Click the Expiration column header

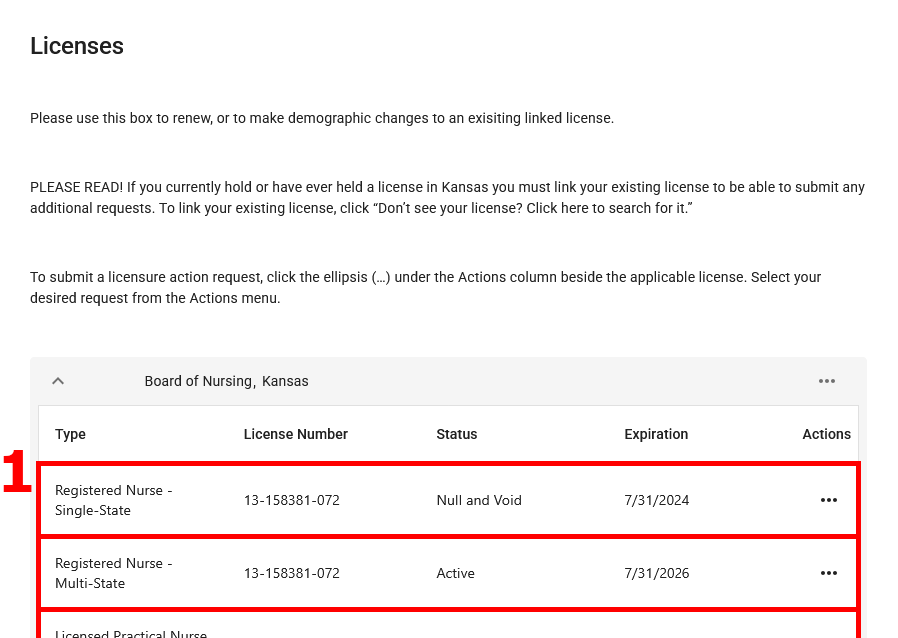[x=656, y=434]
